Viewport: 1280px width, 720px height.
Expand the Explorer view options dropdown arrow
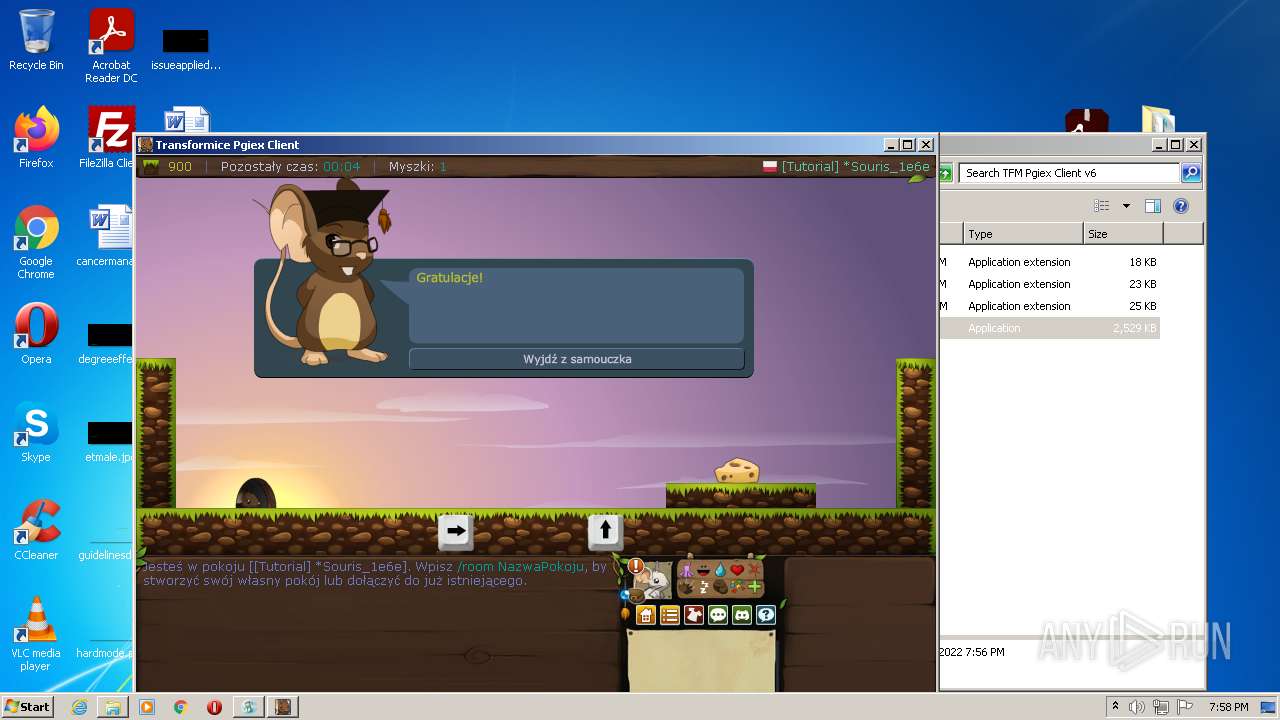(x=1126, y=206)
